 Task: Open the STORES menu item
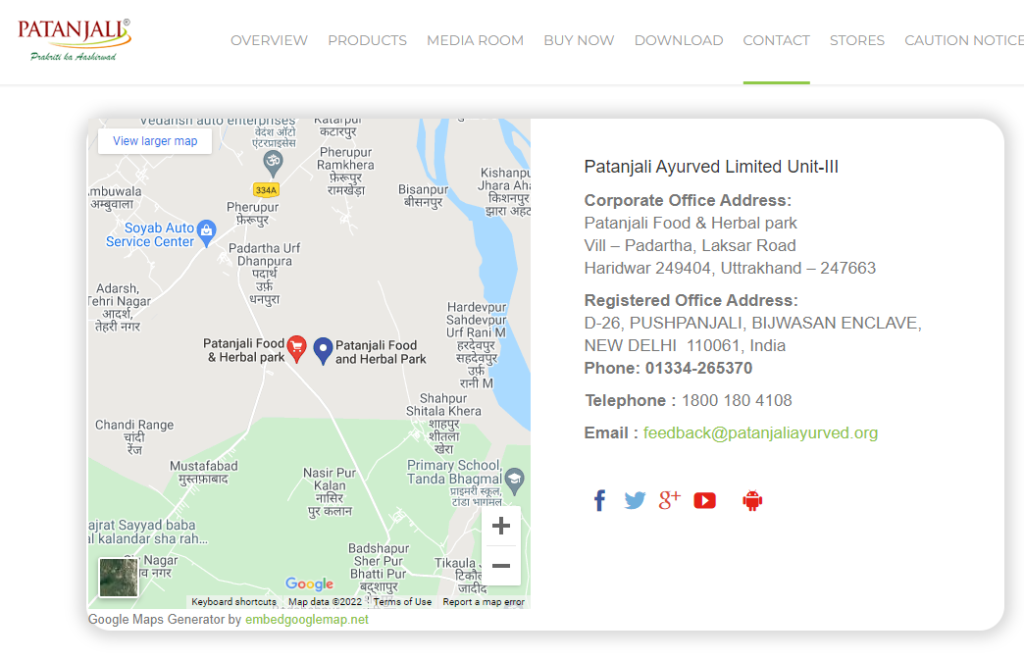click(x=857, y=40)
